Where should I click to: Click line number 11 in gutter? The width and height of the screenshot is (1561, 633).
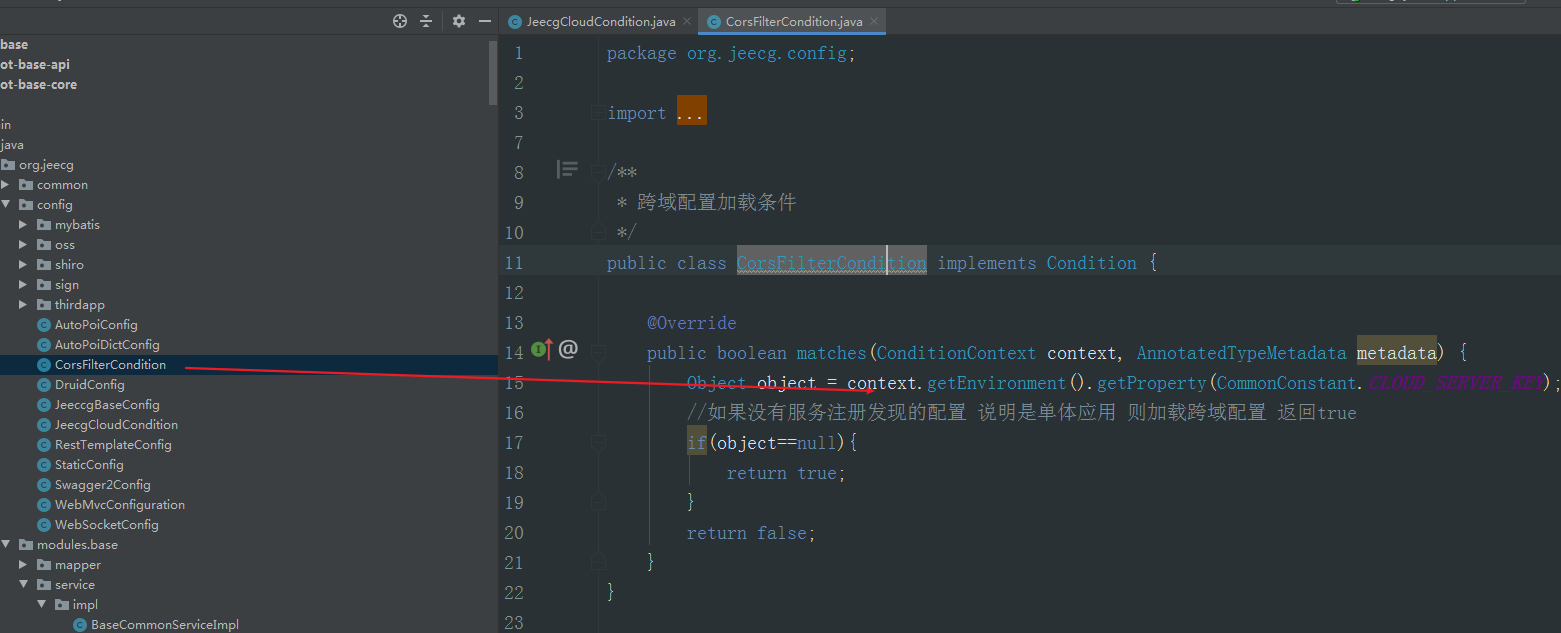tap(513, 263)
